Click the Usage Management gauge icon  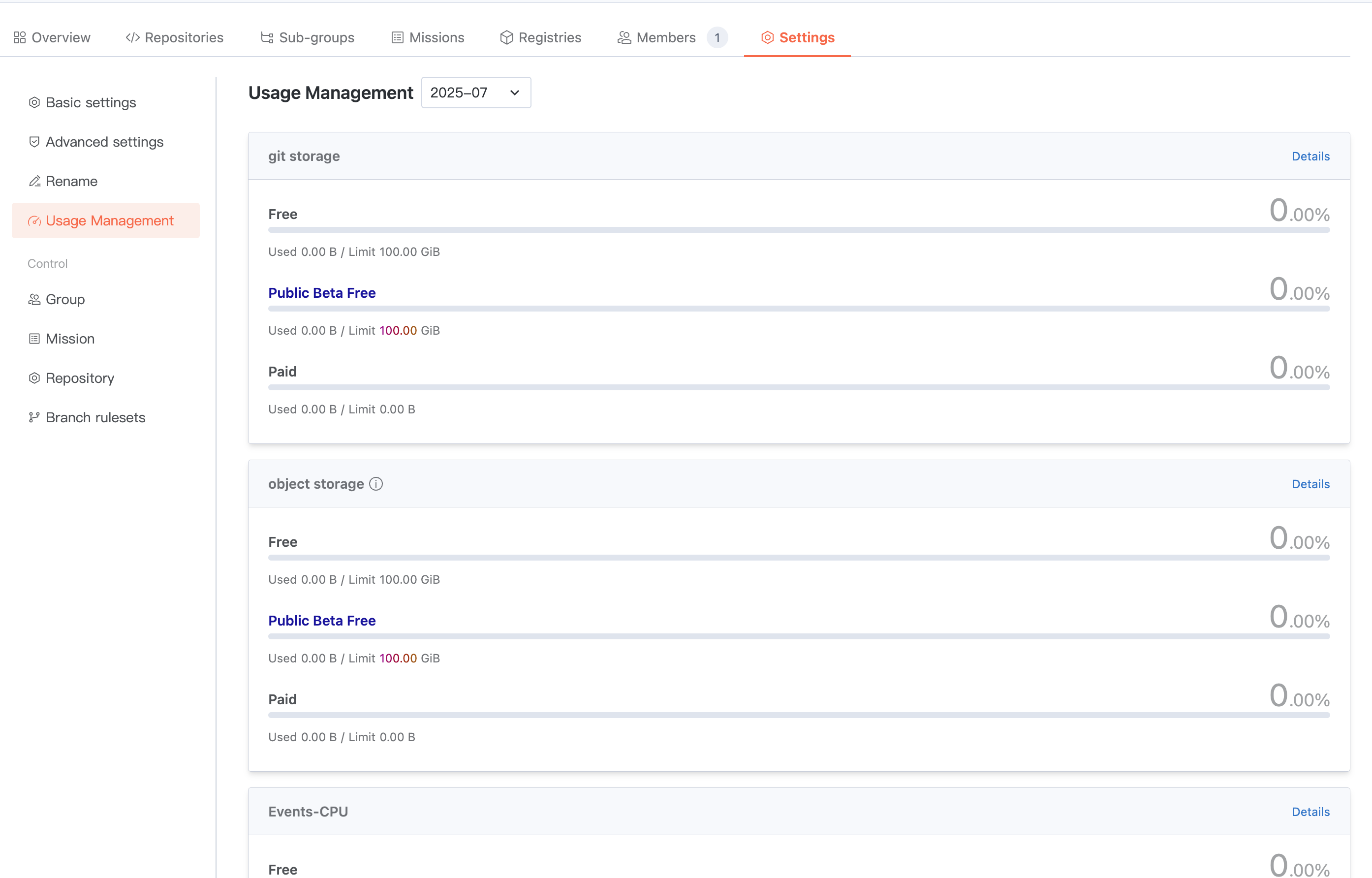[x=34, y=221]
